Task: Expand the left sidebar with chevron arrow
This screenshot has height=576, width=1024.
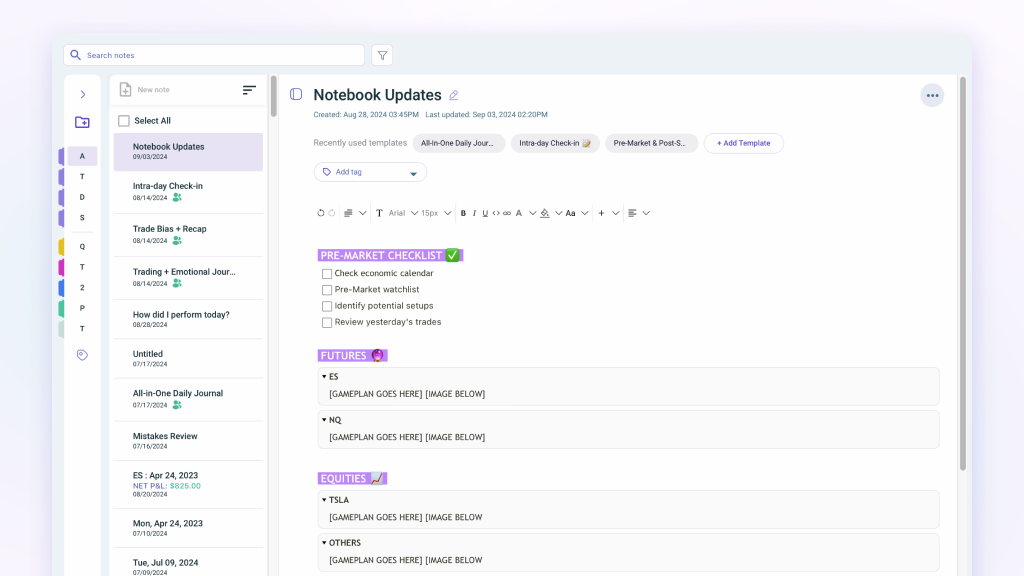Action: pos(82,94)
